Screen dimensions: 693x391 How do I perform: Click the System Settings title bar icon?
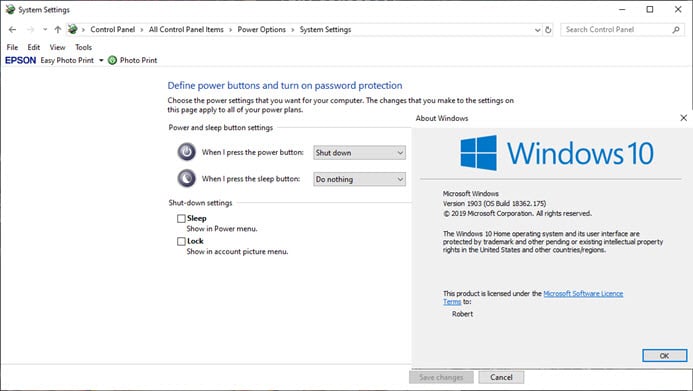10,9
